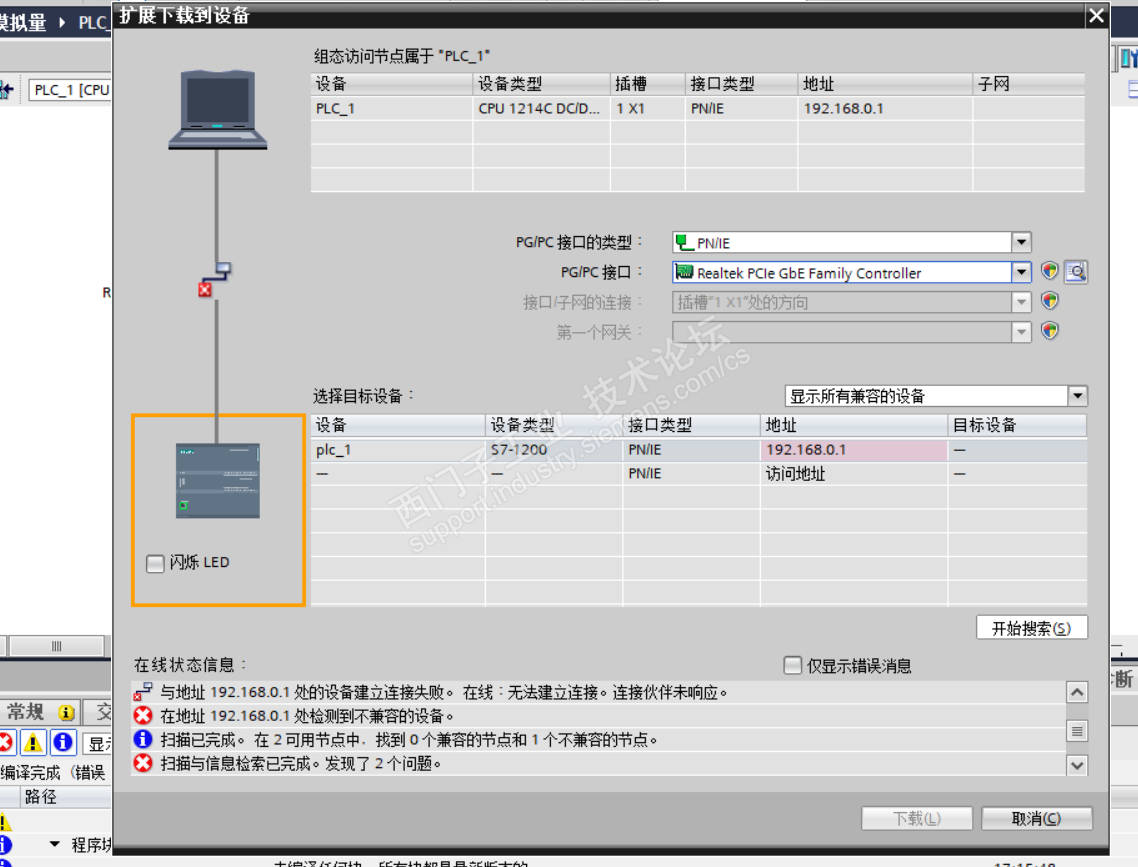Click 插槽 column header in nodes table
This screenshot has width=1138, height=867.
pyautogui.click(x=647, y=84)
